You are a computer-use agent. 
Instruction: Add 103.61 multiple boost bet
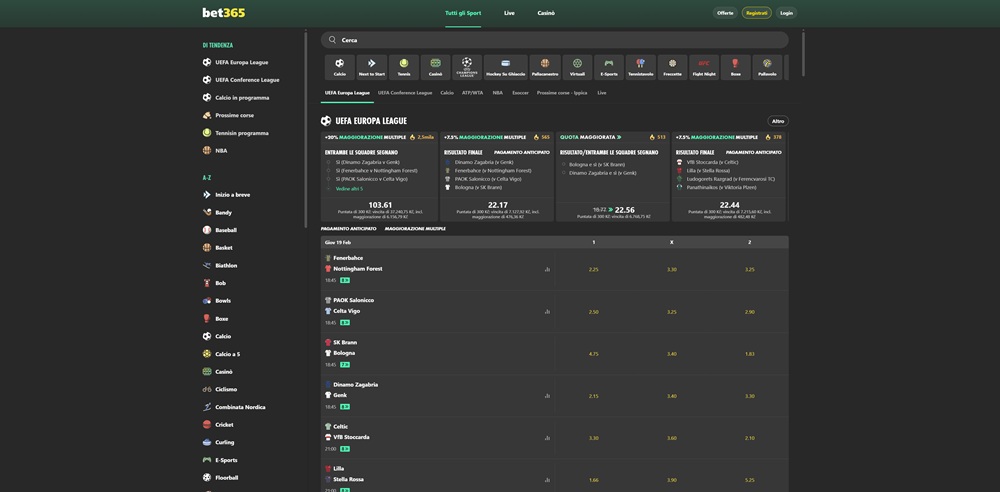pos(379,205)
